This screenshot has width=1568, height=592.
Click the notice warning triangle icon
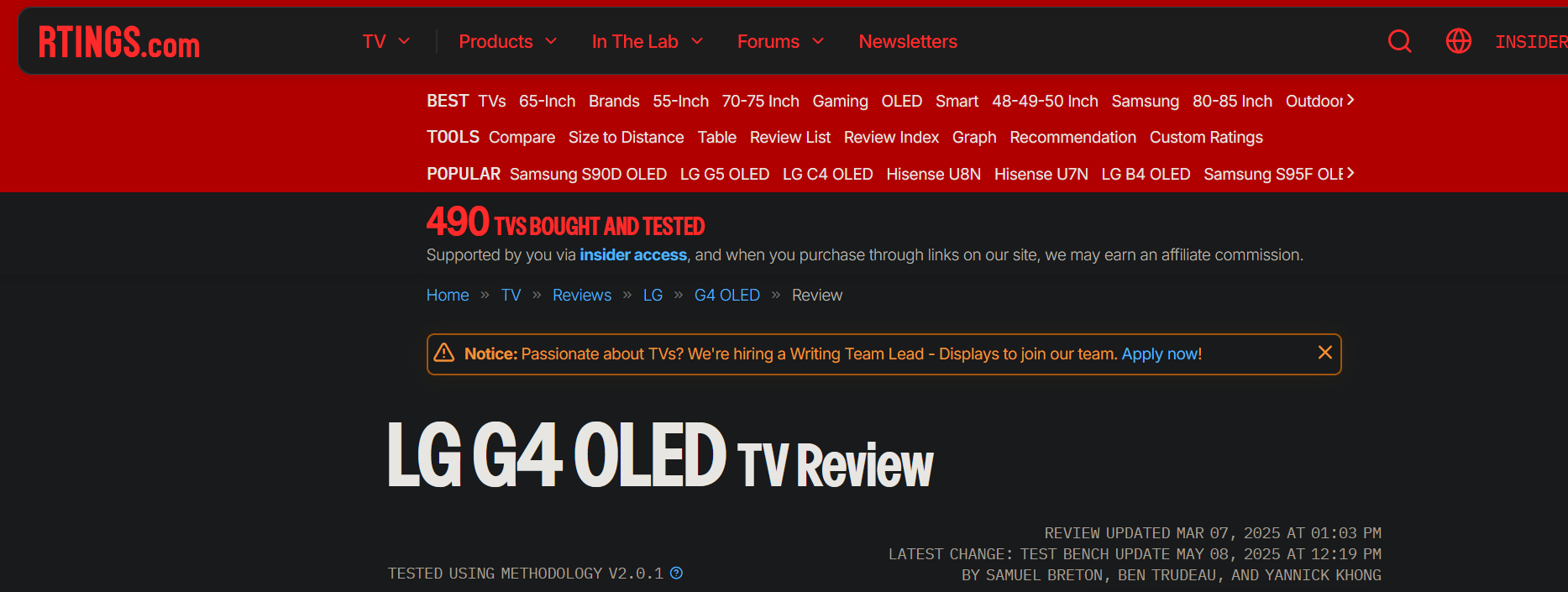444,353
